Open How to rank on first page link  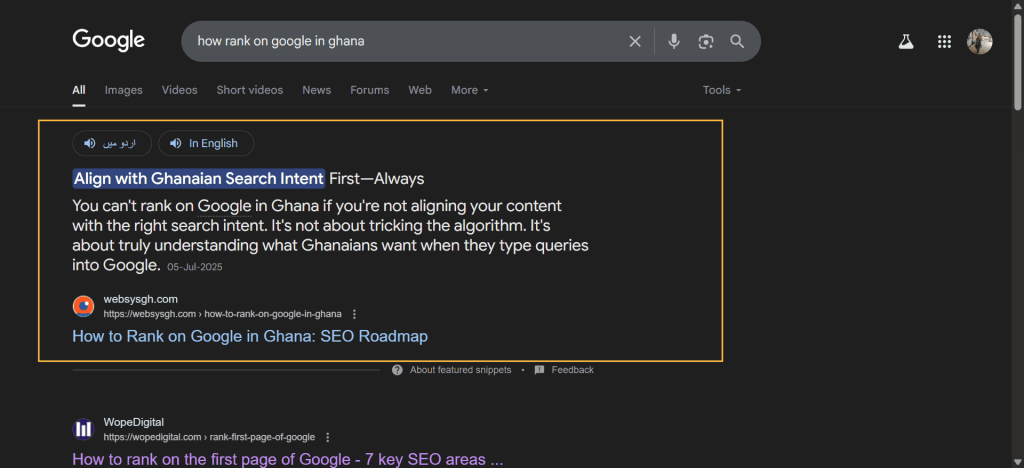(x=287, y=460)
